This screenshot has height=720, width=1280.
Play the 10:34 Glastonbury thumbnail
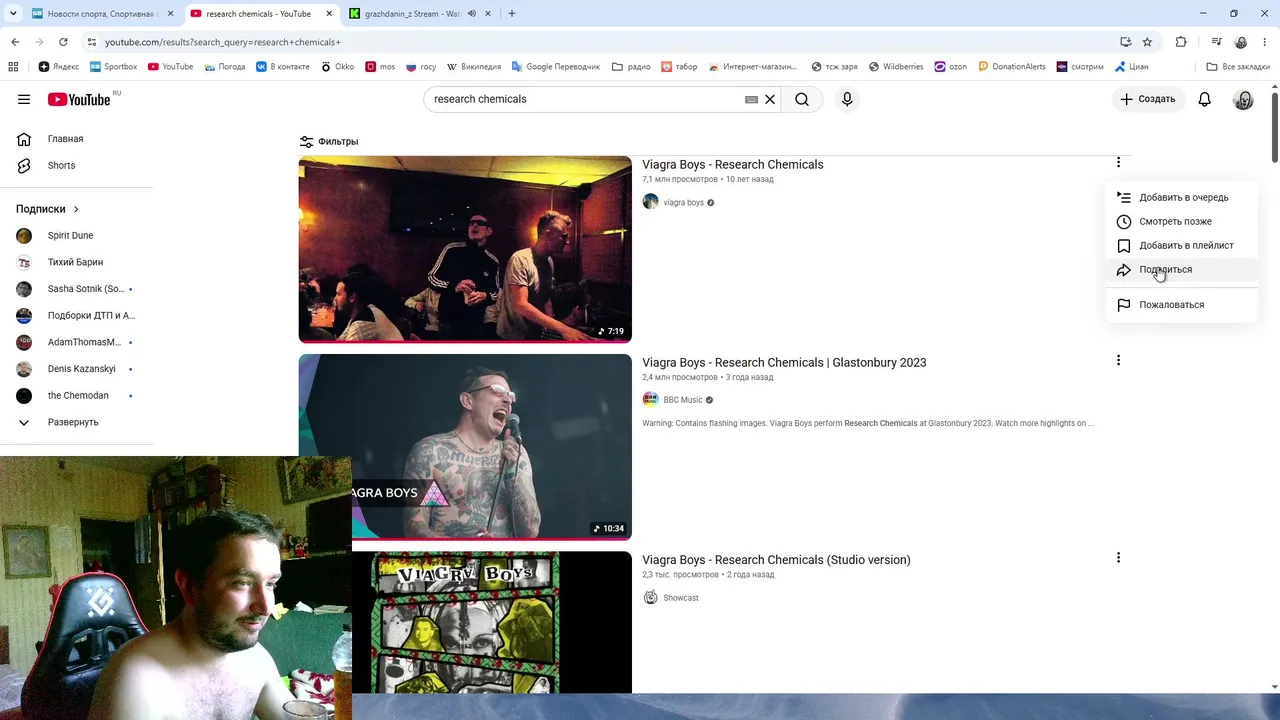(465, 447)
